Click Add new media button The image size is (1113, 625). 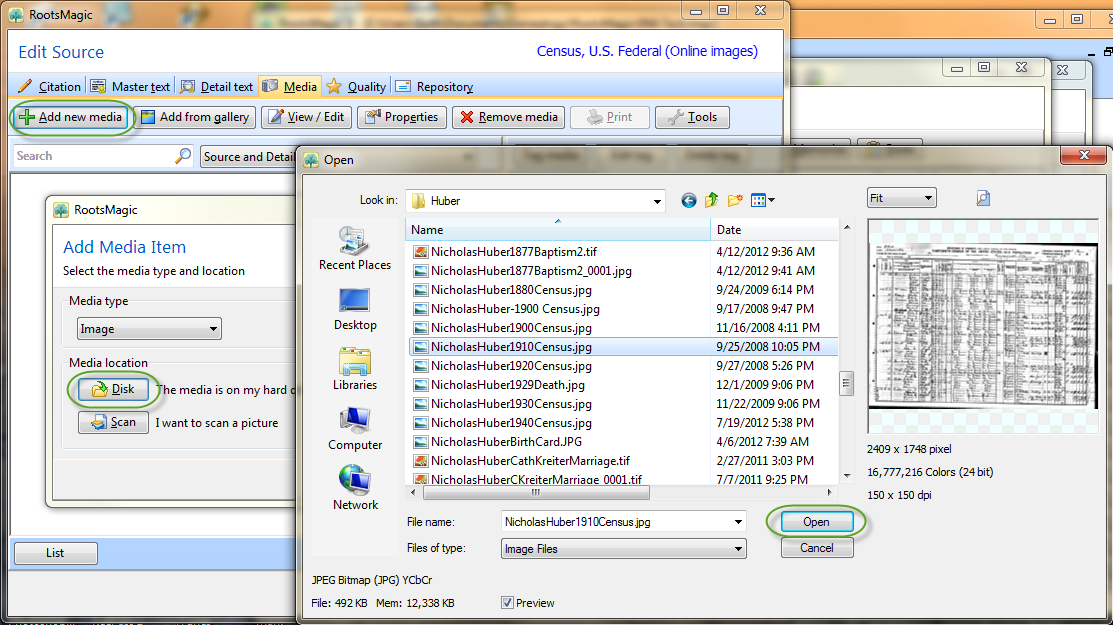(x=71, y=117)
